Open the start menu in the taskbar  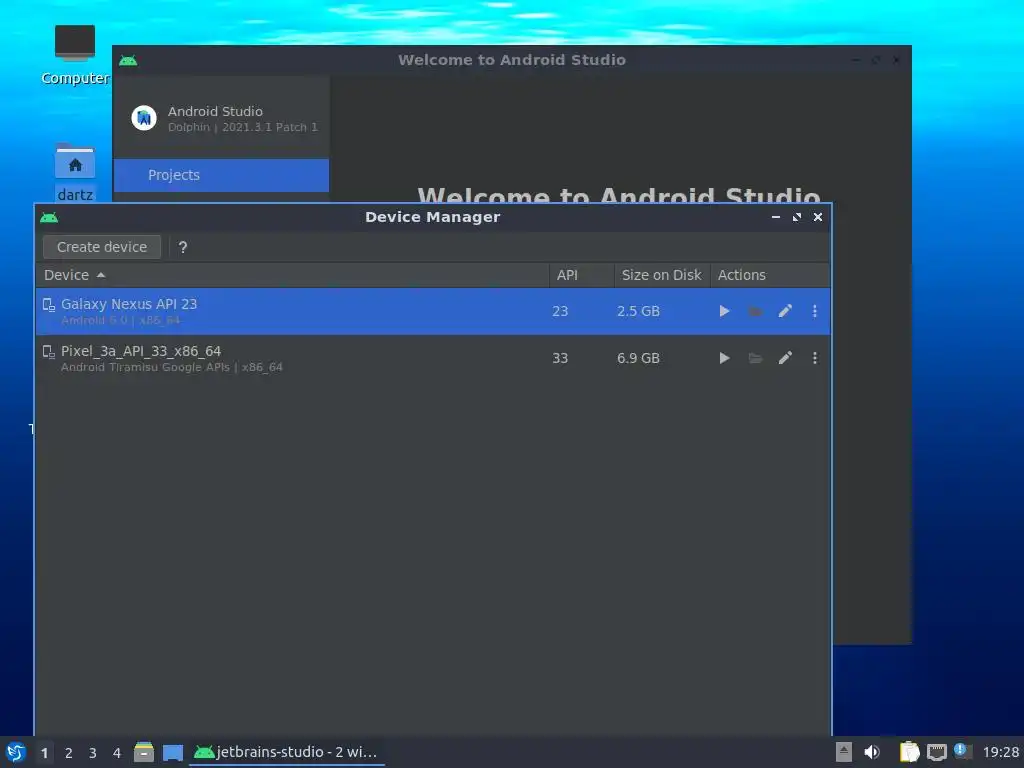click(x=16, y=752)
